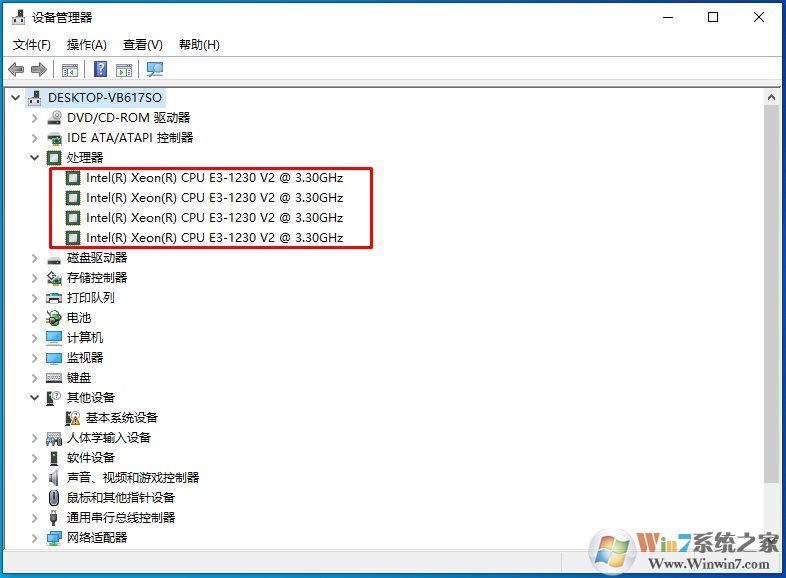Click the 计算机 monitor icon
Viewport: 786px width, 578px height.
coord(54,338)
